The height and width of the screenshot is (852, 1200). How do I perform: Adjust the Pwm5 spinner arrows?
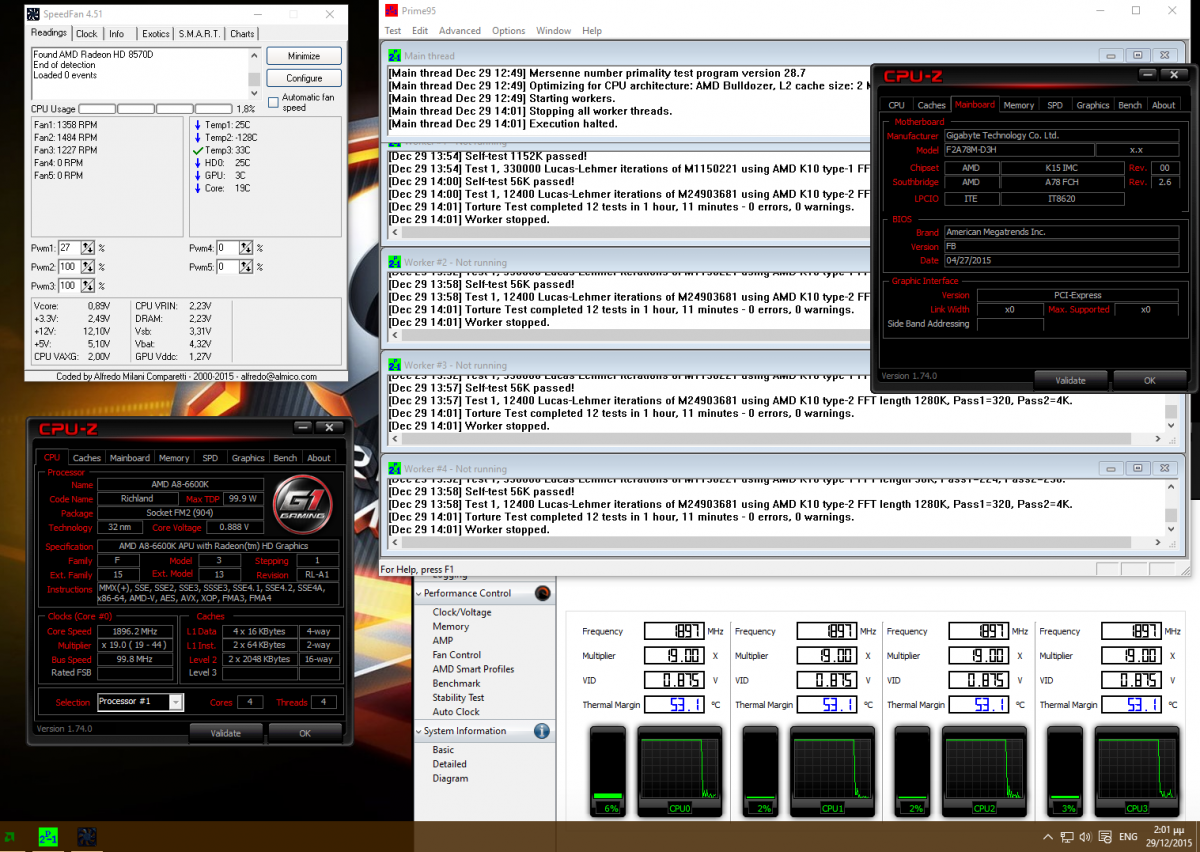pos(246,267)
